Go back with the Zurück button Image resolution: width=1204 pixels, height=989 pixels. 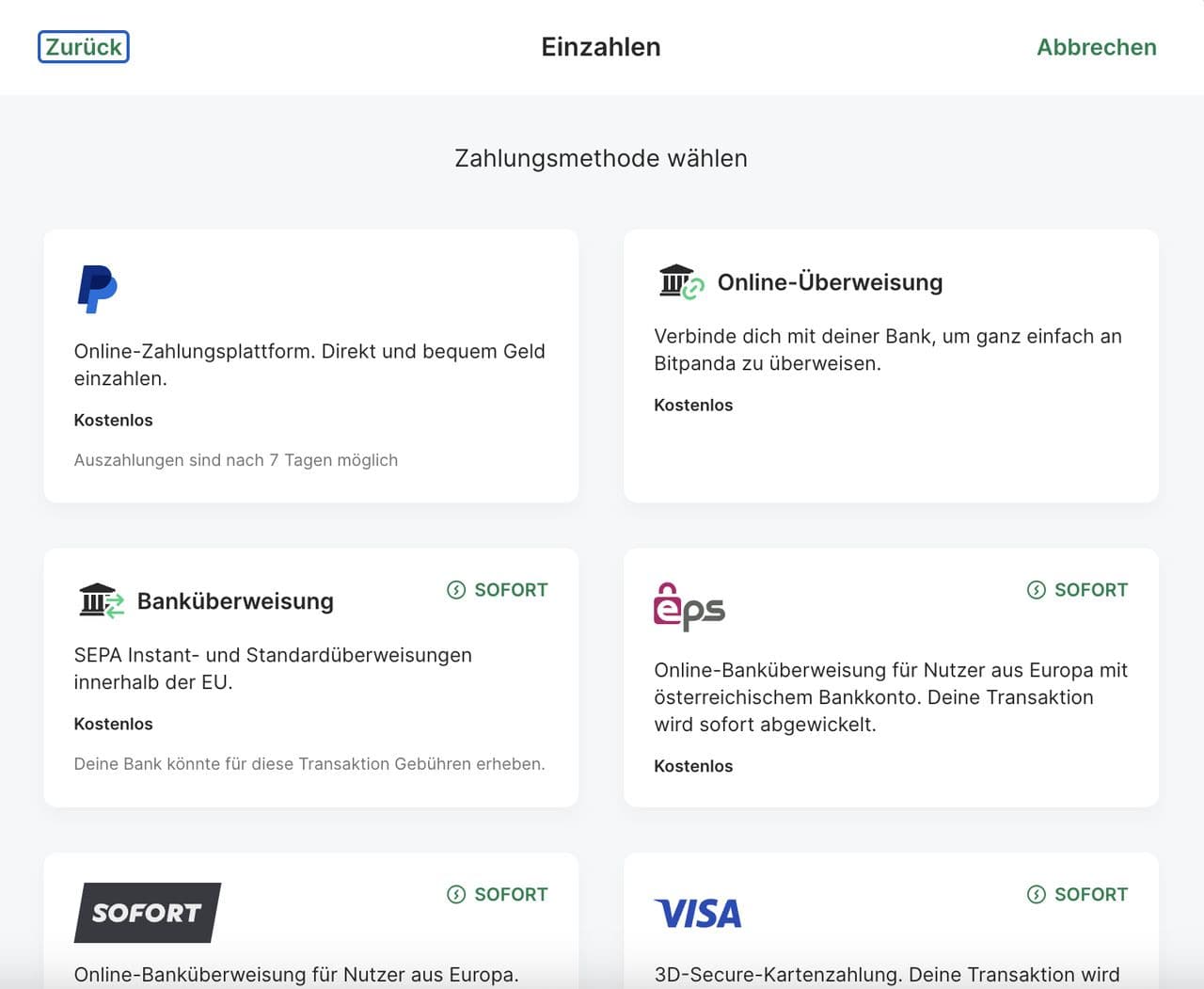coord(84,47)
